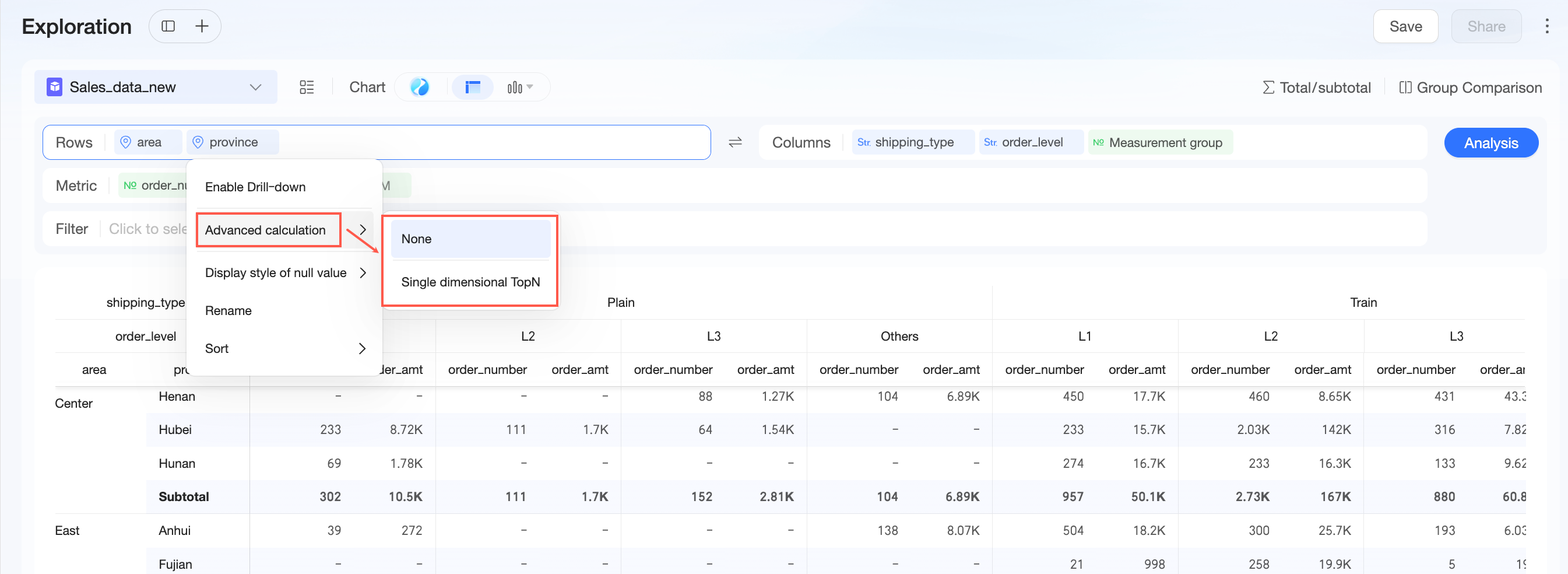Click the Str icon on order_level field
This screenshot has width=1568, height=574.
coord(990,142)
